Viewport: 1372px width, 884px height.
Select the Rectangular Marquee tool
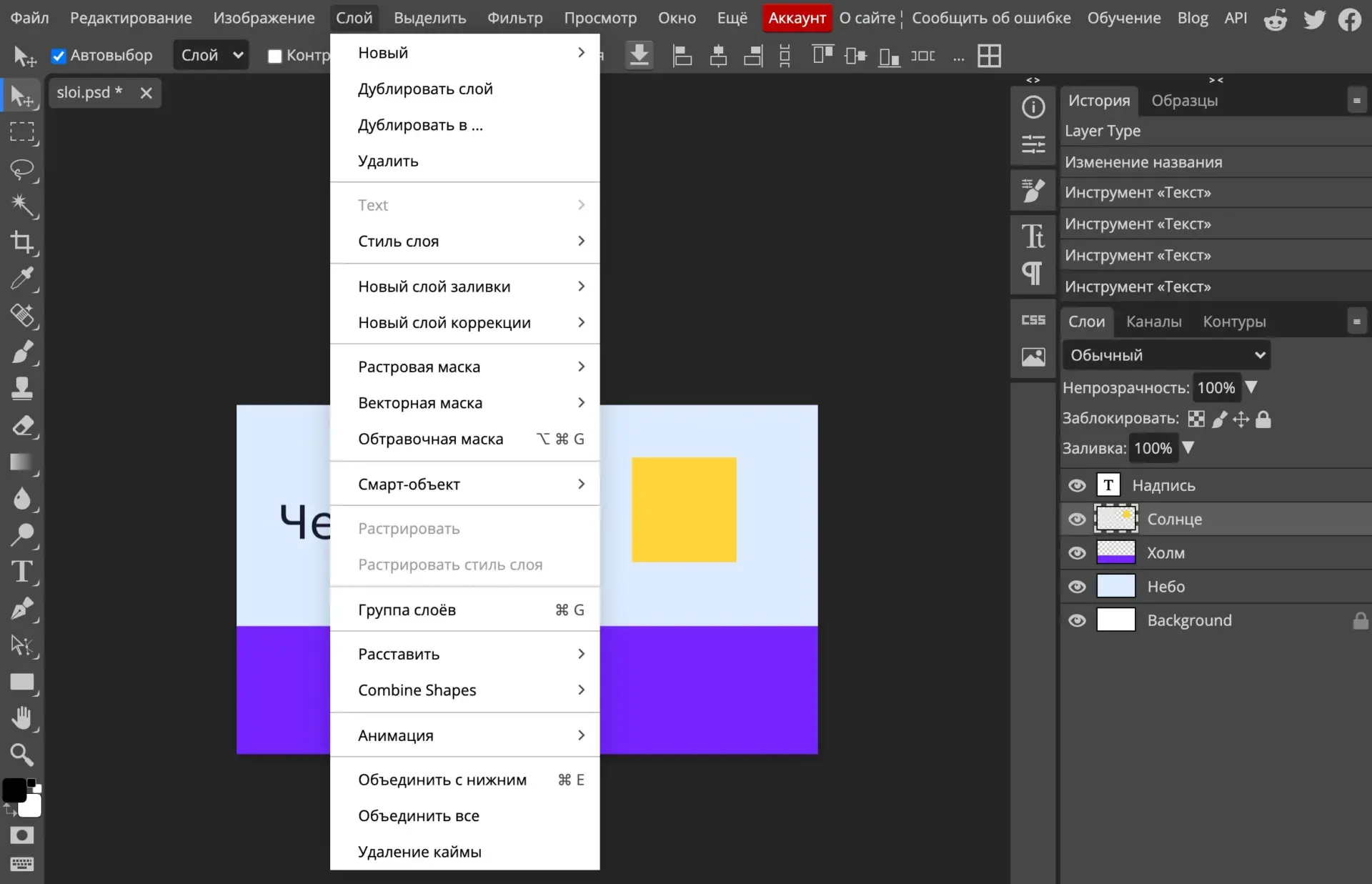point(22,133)
